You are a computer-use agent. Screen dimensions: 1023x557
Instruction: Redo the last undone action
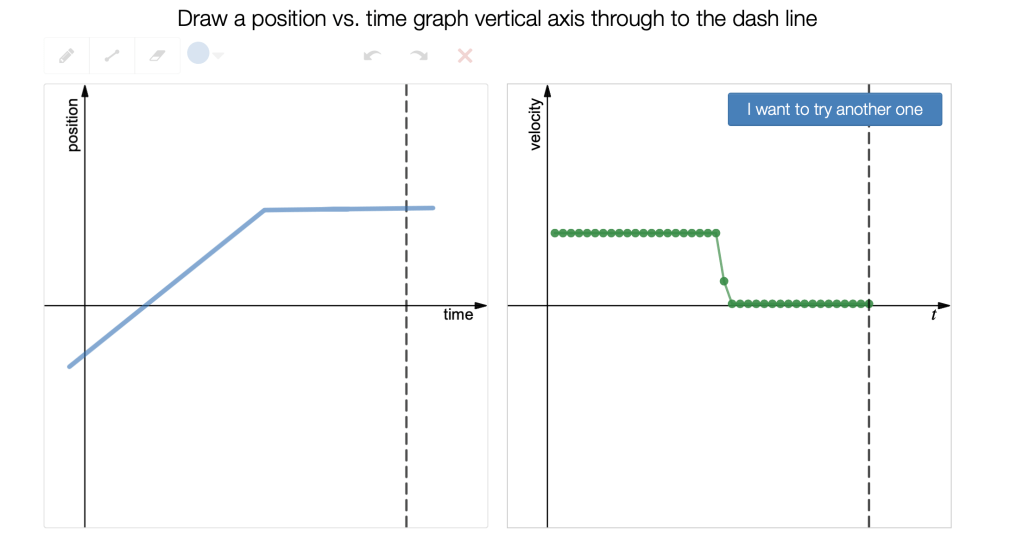pyautogui.click(x=419, y=56)
